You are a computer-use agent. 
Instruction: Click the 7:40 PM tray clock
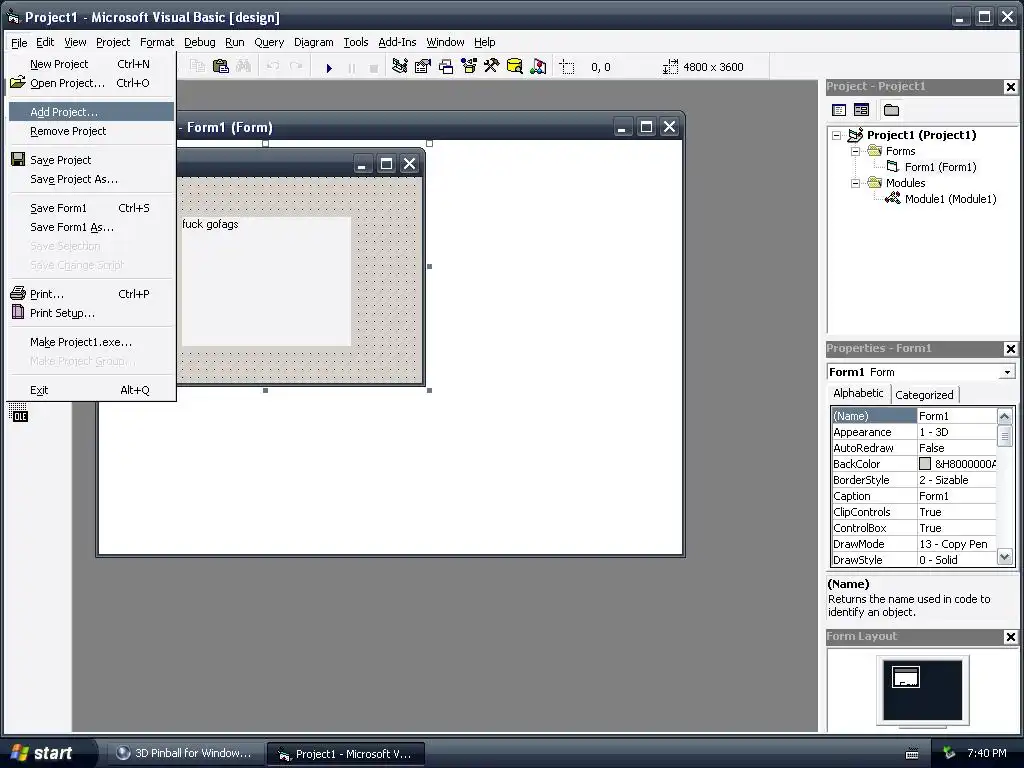point(987,753)
